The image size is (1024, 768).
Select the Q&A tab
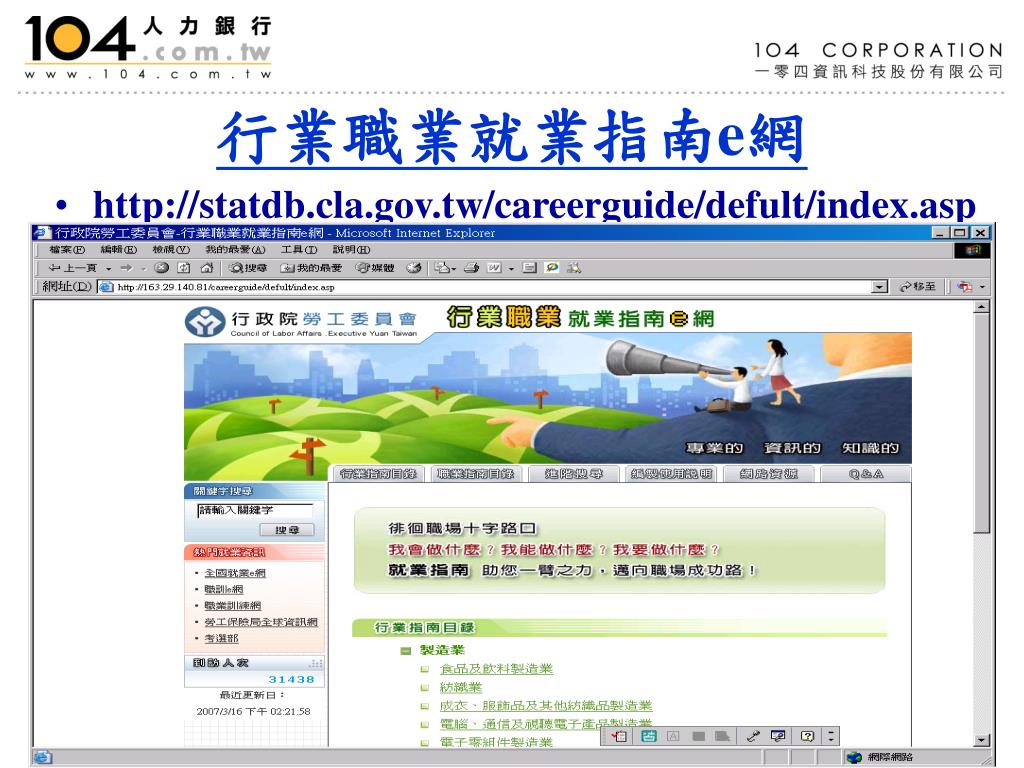pos(866,473)
